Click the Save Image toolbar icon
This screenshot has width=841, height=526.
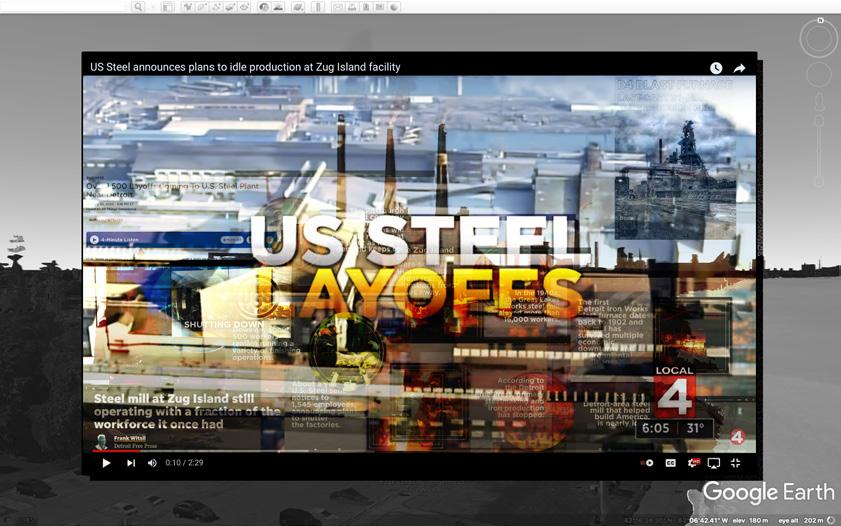click(366, 7)
